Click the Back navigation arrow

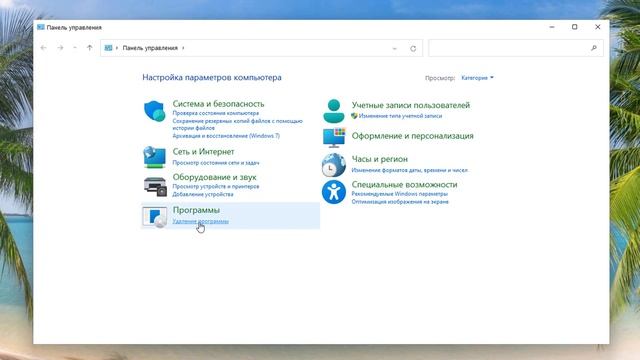click(x=44, y=48)
